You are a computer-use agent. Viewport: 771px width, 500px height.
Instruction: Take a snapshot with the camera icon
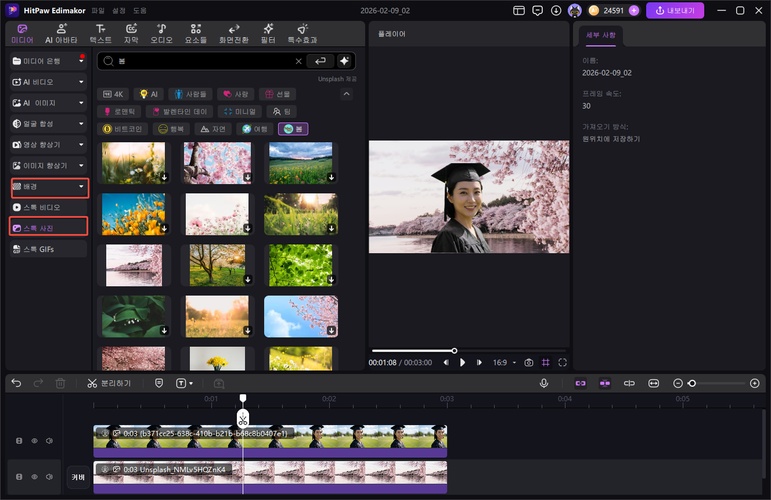(x=529, y=362)
